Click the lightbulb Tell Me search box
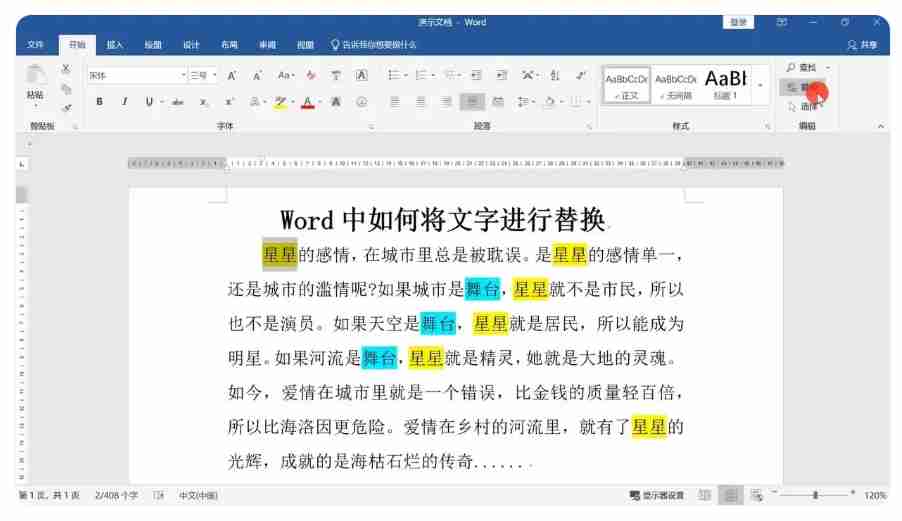The height and width of the screenshot is (521, 902). tap(373, 44)
